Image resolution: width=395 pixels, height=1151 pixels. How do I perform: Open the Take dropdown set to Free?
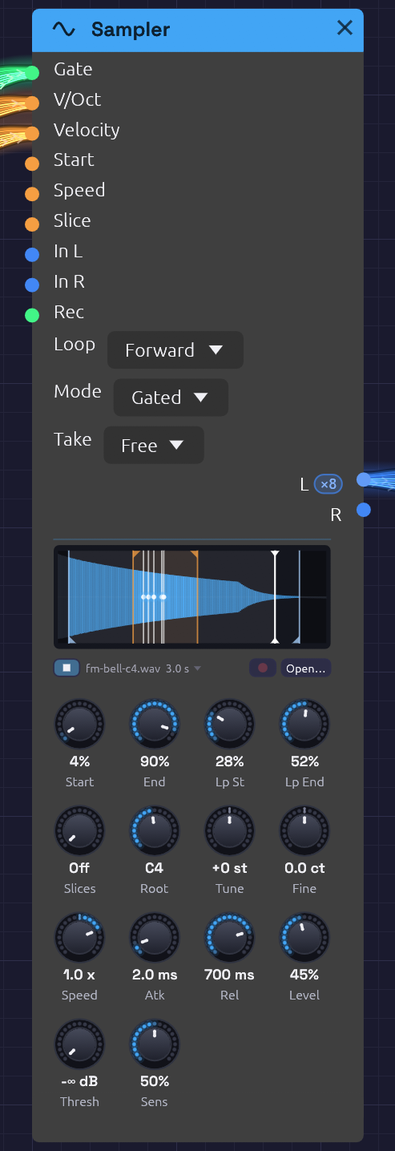tap(154, 445)
